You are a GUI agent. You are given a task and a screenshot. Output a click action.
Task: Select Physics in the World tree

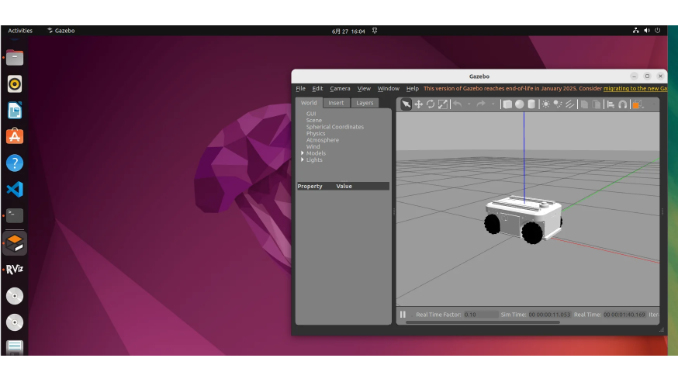pos(316,133)
